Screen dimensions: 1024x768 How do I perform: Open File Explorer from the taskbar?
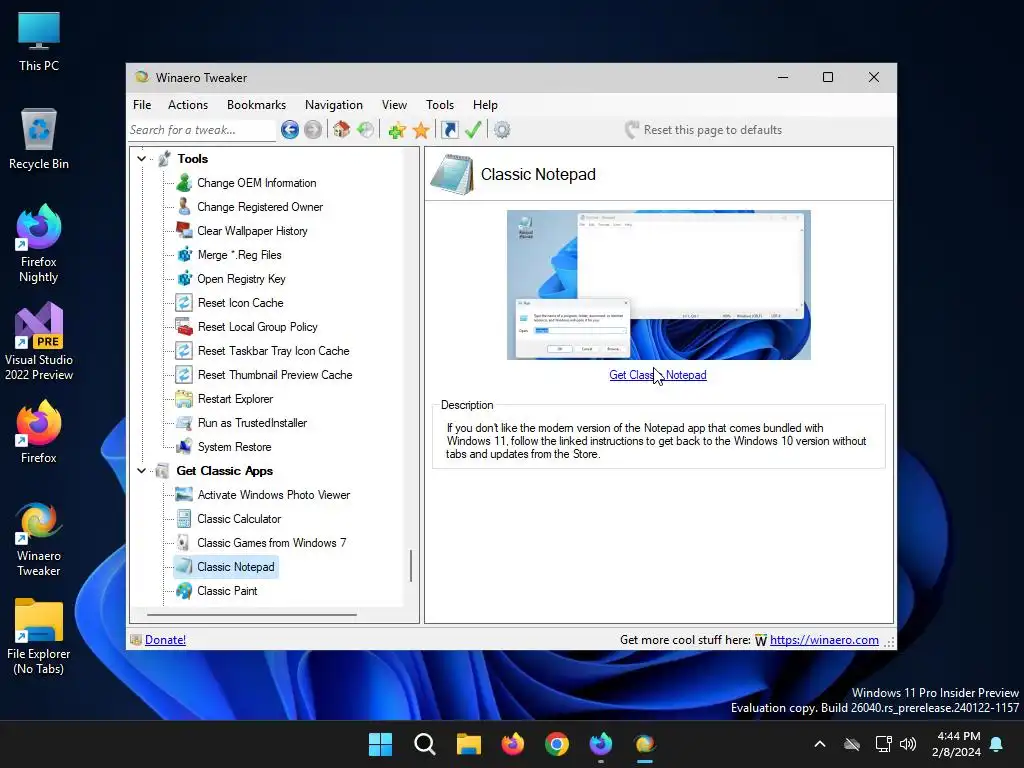468,744
